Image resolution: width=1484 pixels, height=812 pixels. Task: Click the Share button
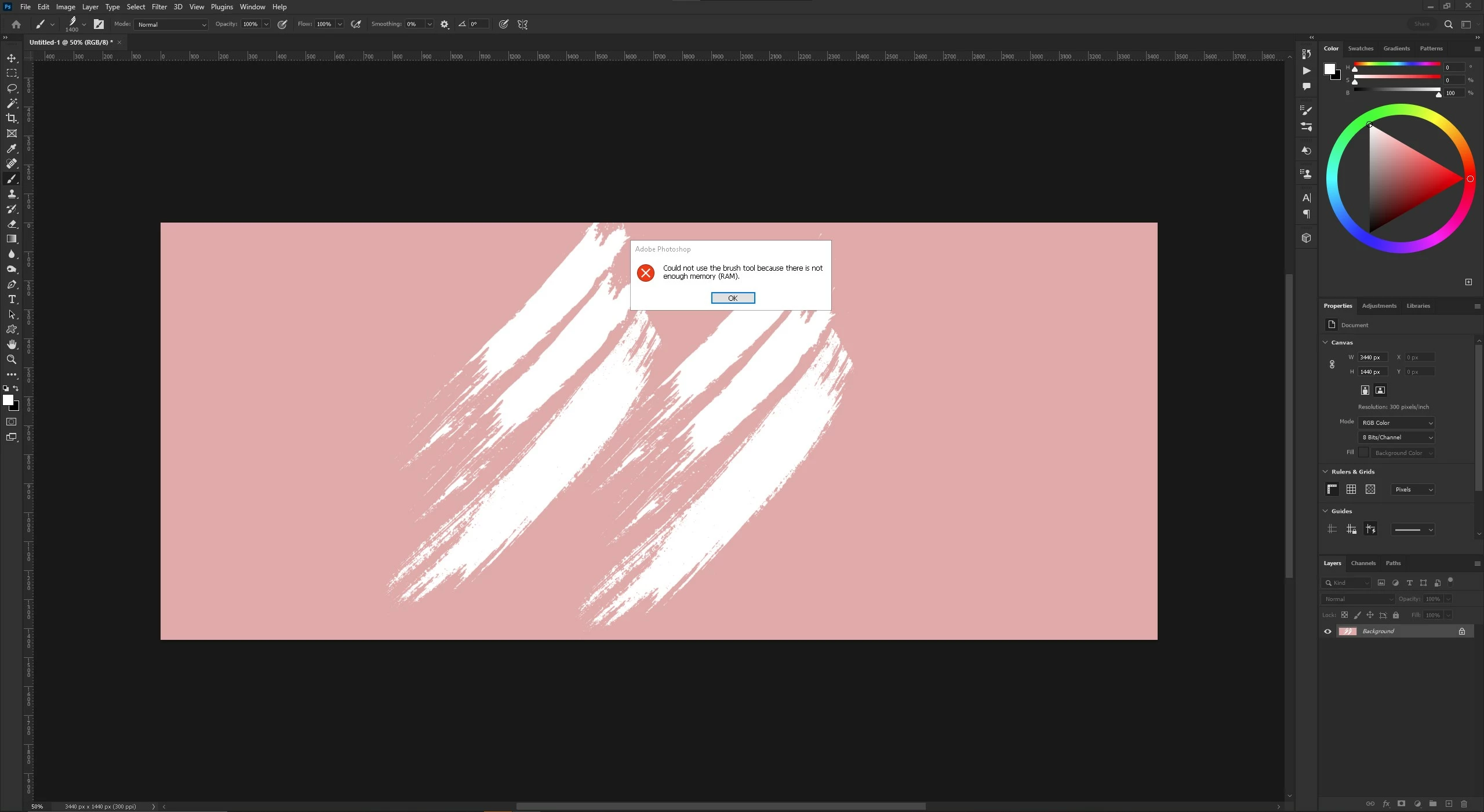point(1421,24)
